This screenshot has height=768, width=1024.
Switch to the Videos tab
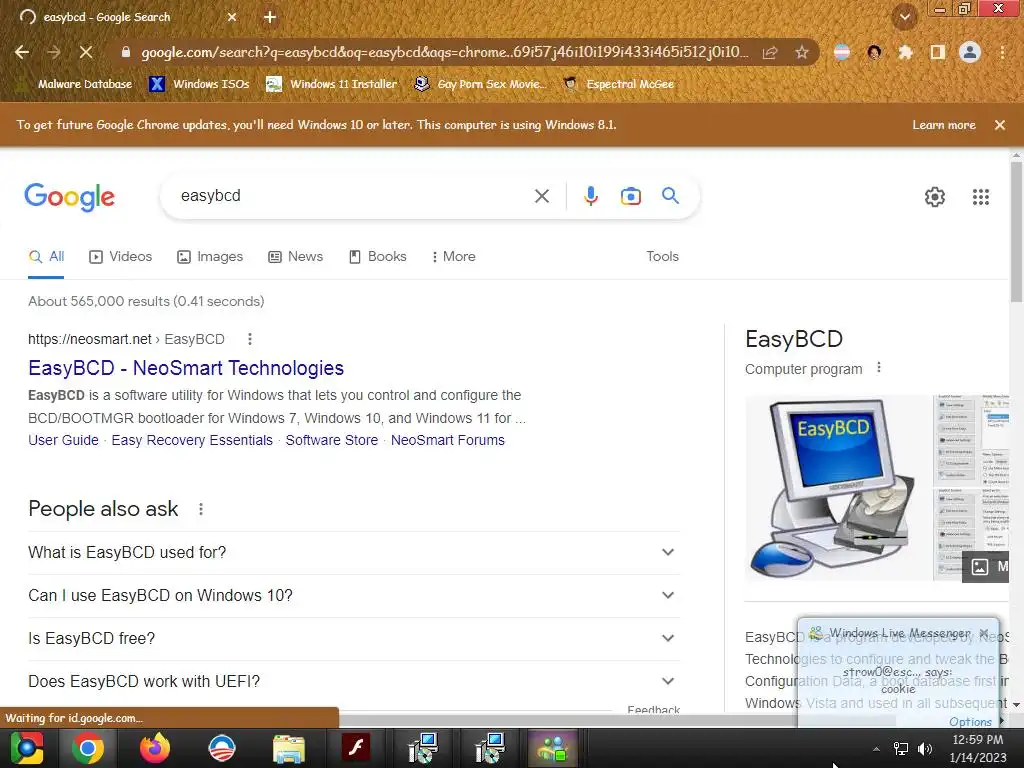tap(121, 257)
